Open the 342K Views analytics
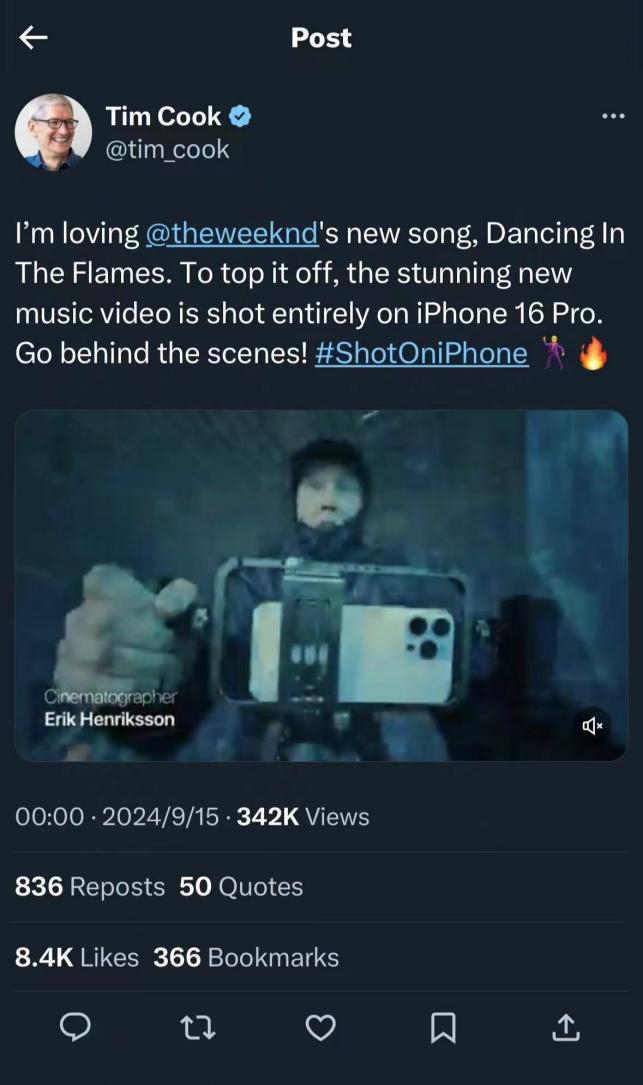 303,817
